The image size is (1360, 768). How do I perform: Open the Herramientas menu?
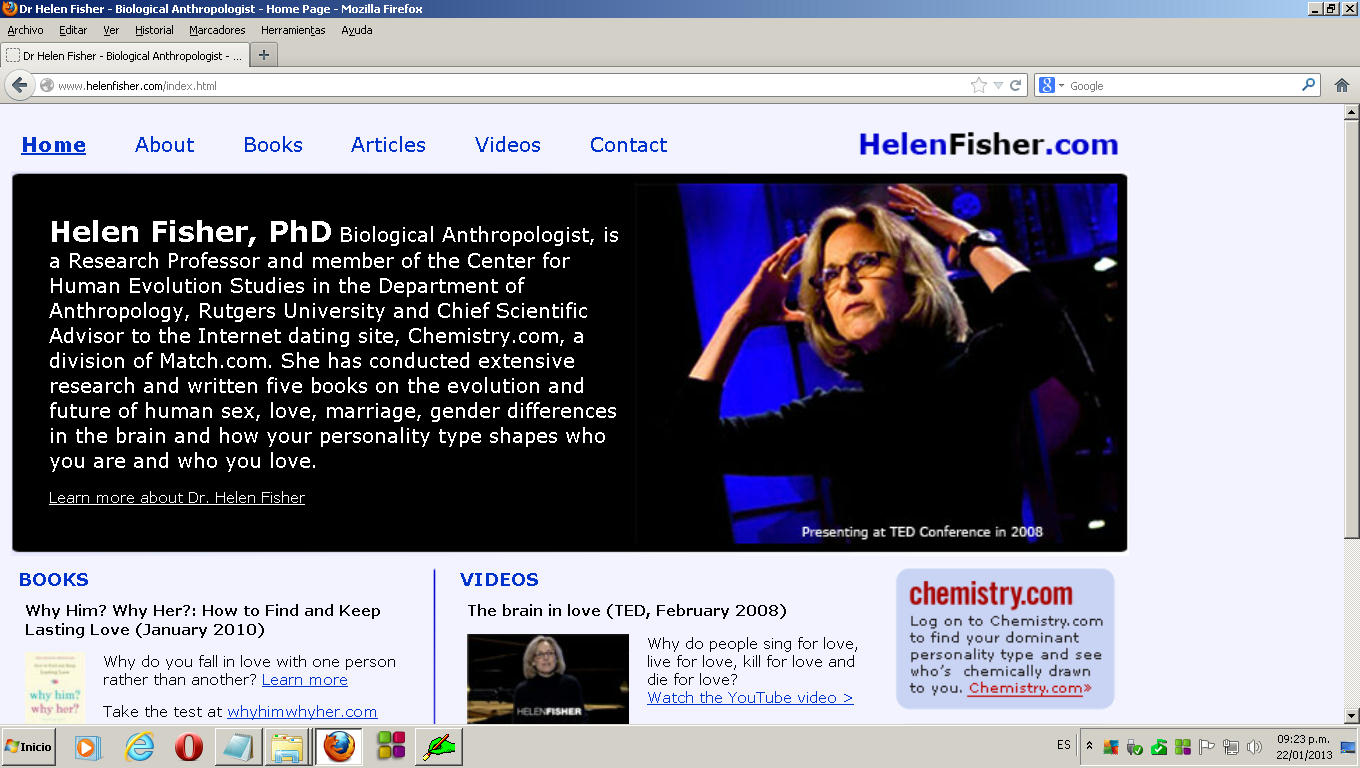293,30
